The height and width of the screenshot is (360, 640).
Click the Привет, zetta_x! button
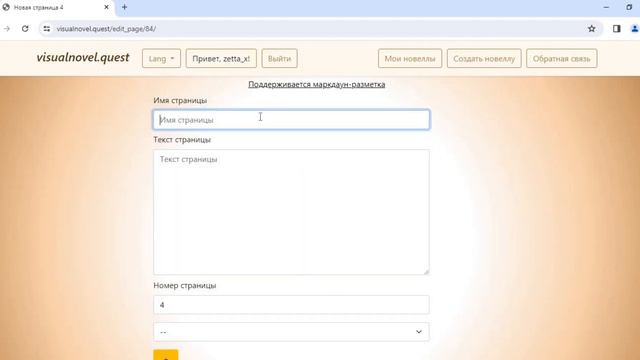click(x=221, y=58)
